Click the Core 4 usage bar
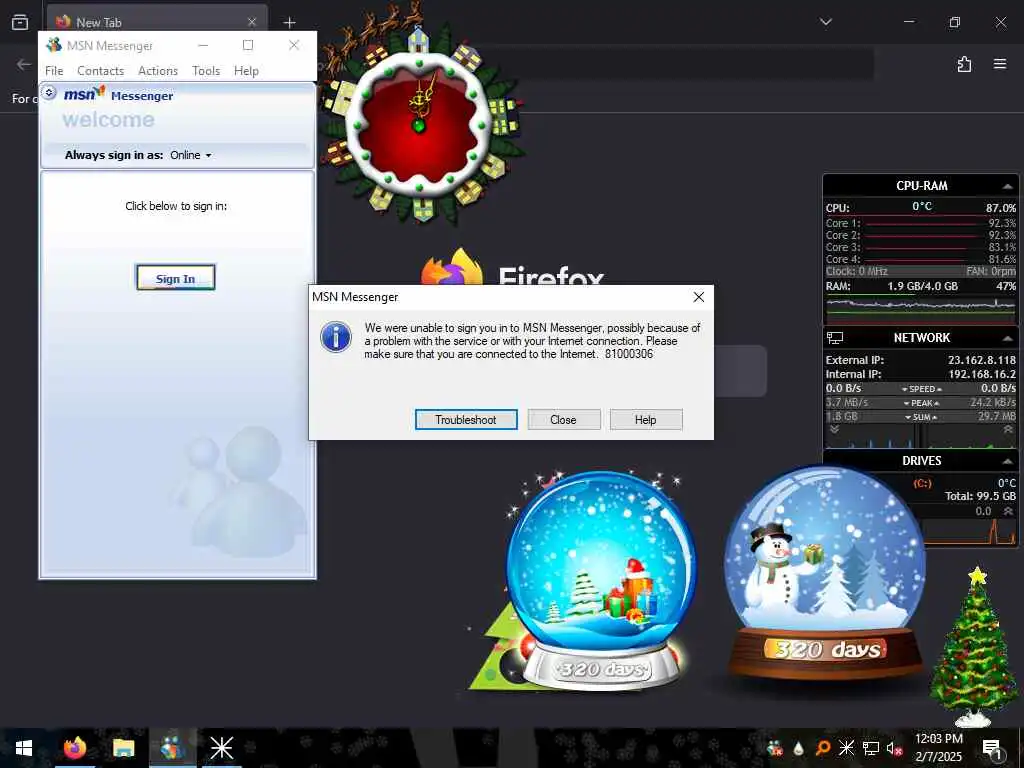 click(925, 261)
